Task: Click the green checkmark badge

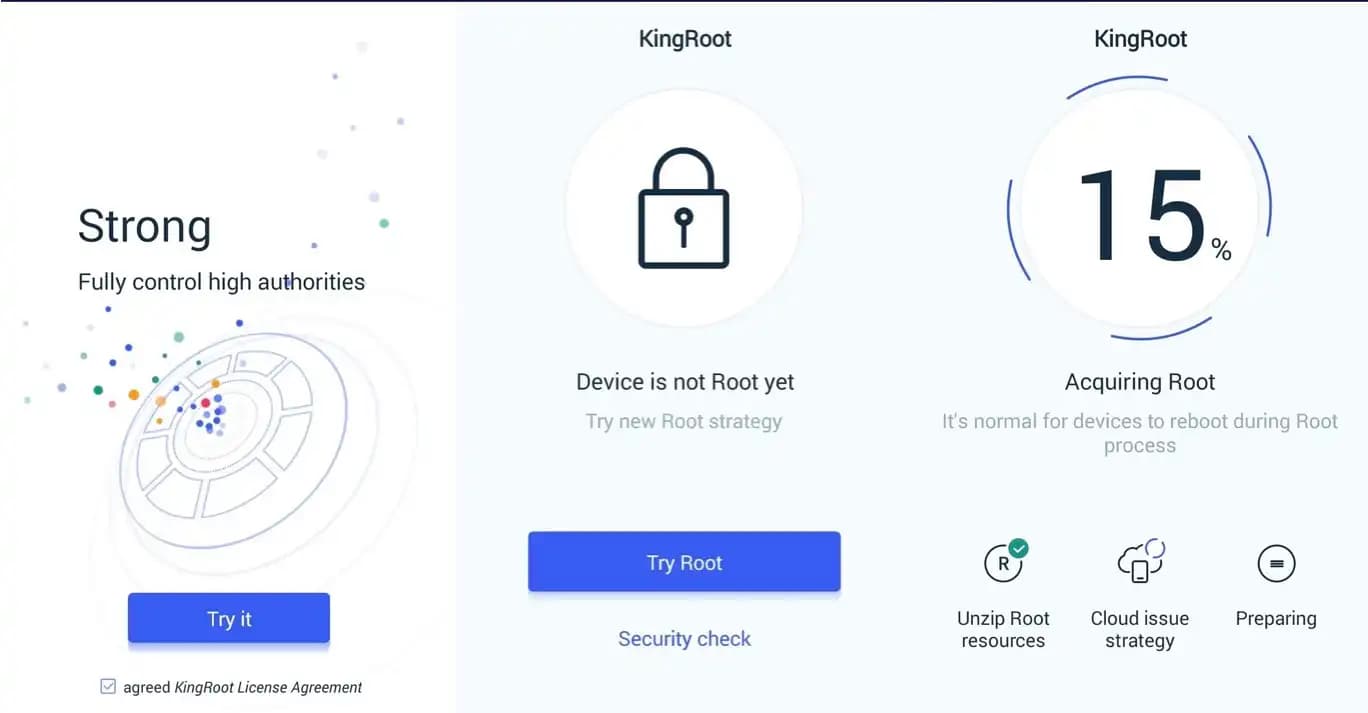Action: click(x=1018, y=548)
